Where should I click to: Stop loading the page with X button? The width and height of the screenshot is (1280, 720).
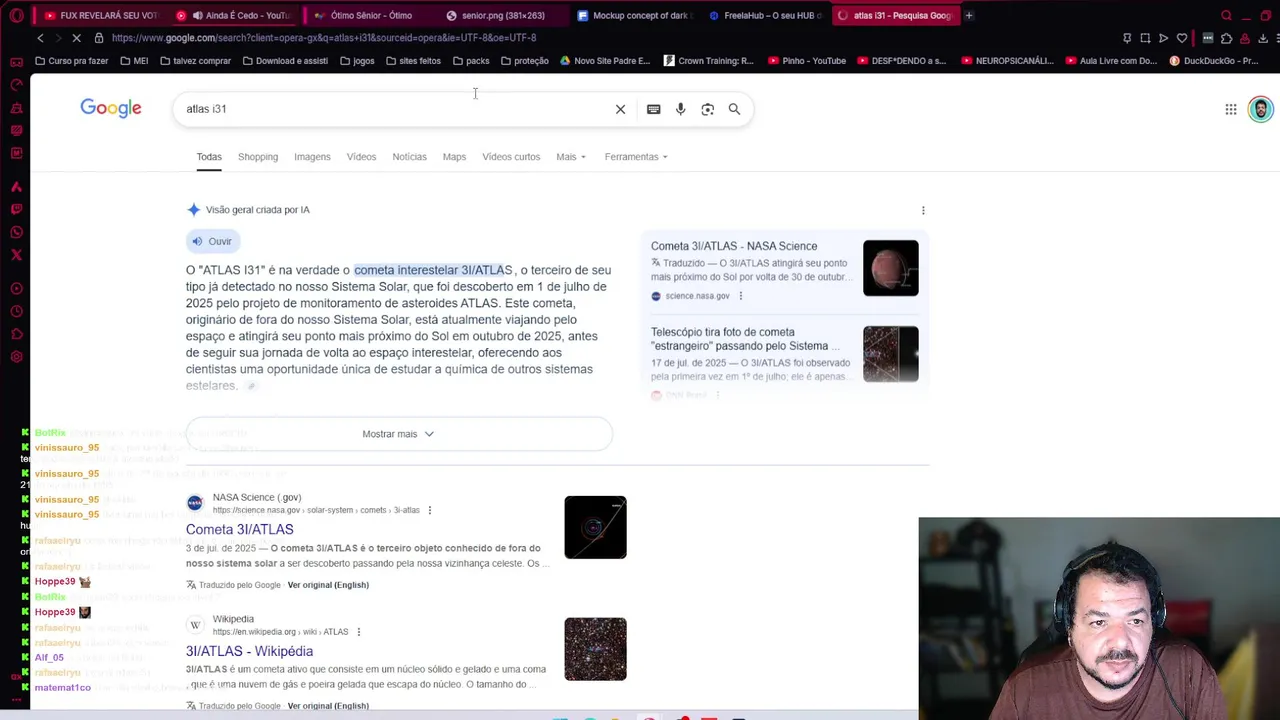click(77, 38)
